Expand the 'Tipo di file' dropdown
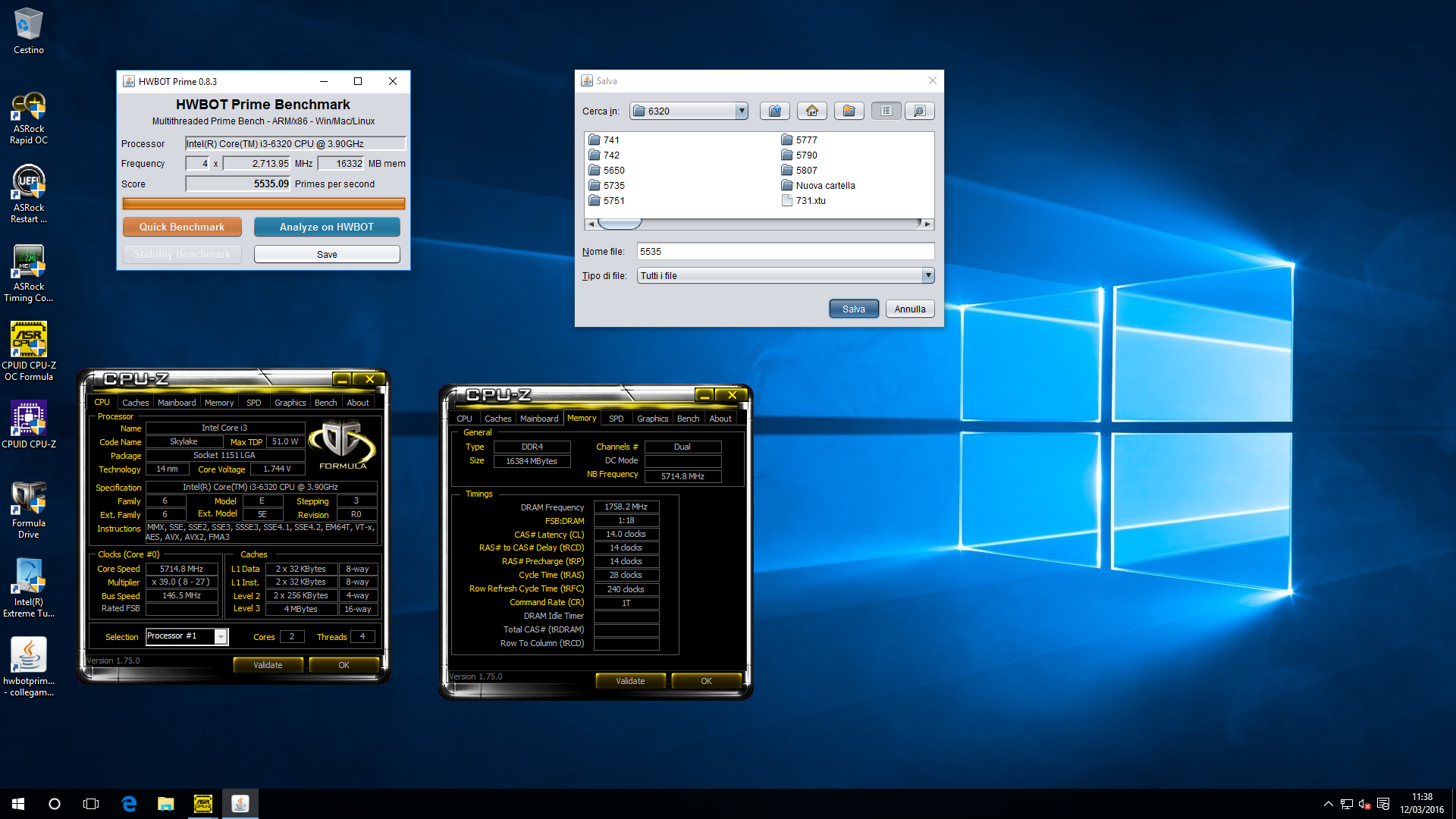 [927, 275]
